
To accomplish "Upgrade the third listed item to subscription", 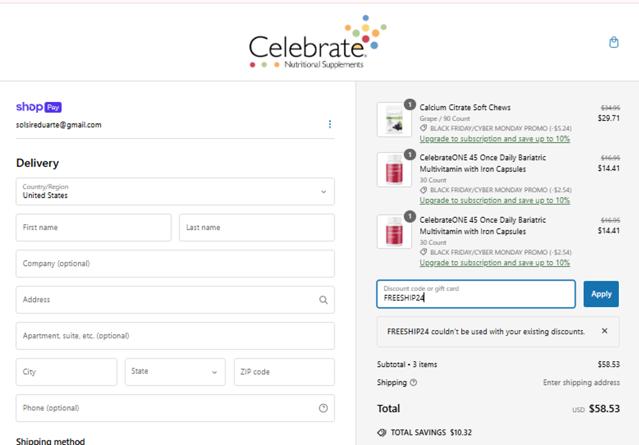I will click(x=495, y=263).
